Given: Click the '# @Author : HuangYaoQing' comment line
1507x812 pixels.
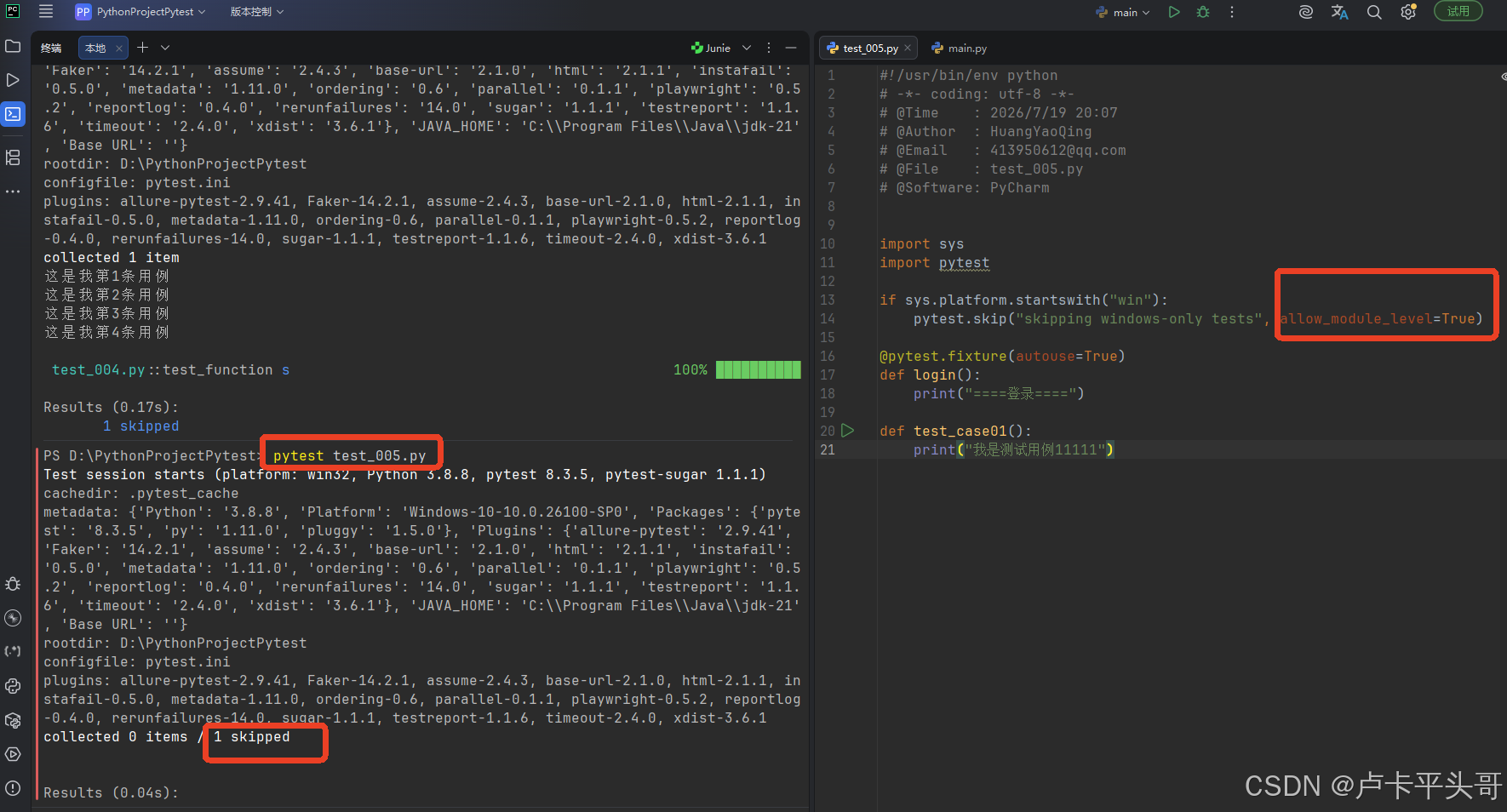Looking at the screenshot, I should (x=985, y=131).
